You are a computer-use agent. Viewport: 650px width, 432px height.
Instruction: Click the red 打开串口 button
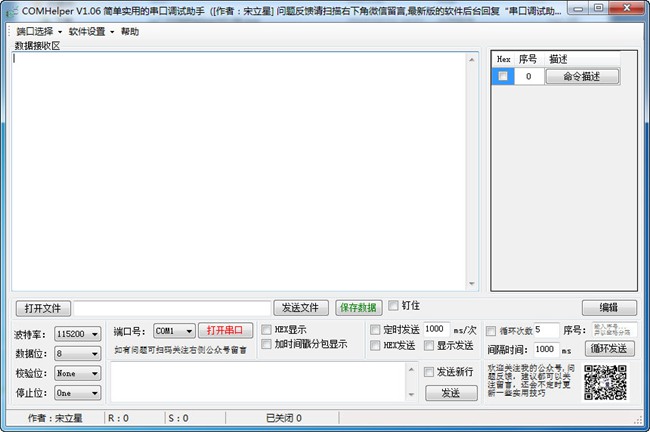(x=225, y=330)
